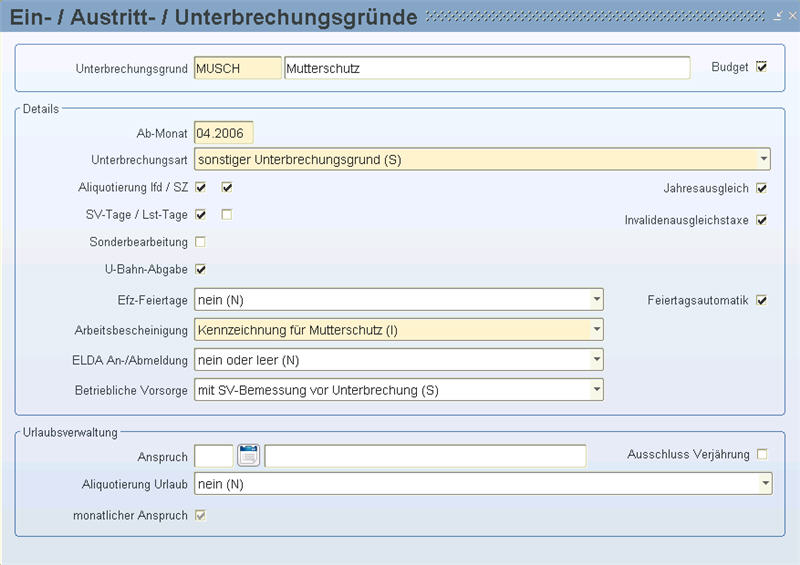Expand the Efz-Feiertage dropdown
Image resolution: width=800 pixels, height=565 pixels.
tap(596, 300)
